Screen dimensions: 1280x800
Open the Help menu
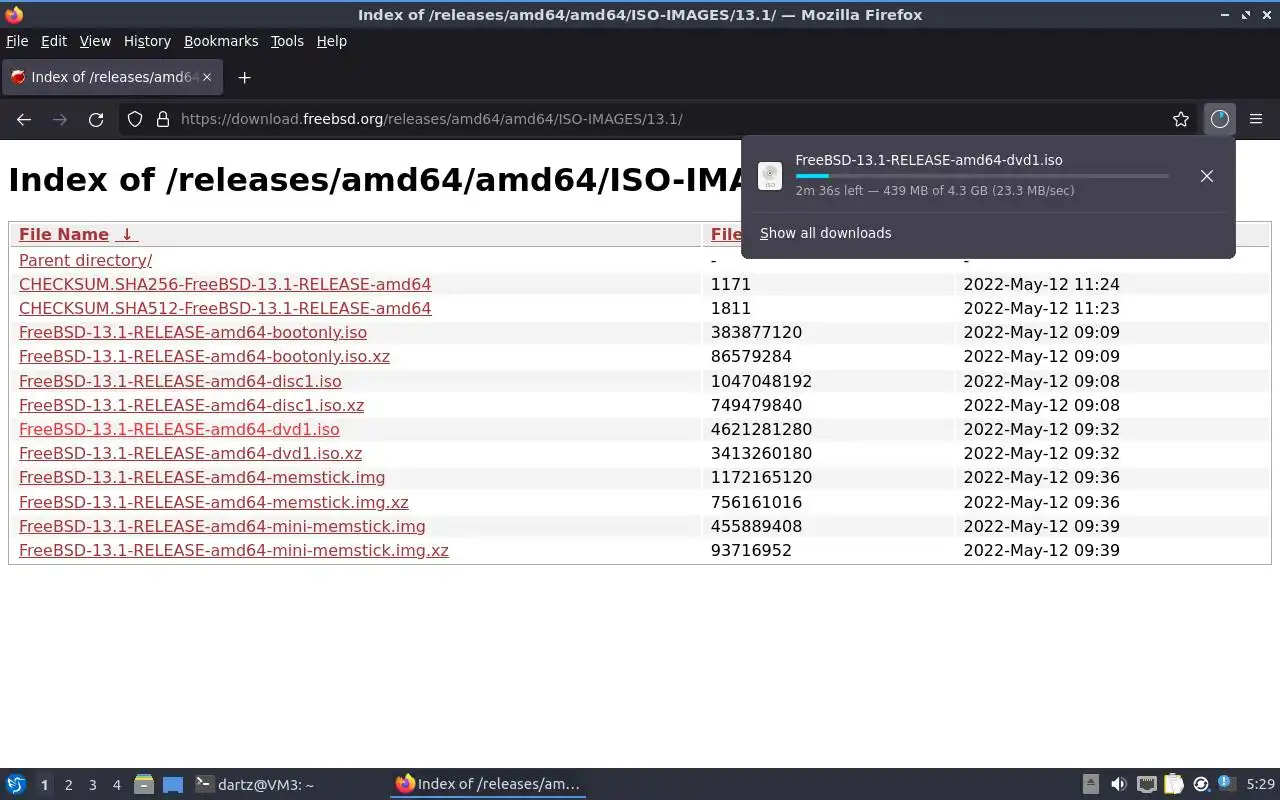tap(332, 41)
